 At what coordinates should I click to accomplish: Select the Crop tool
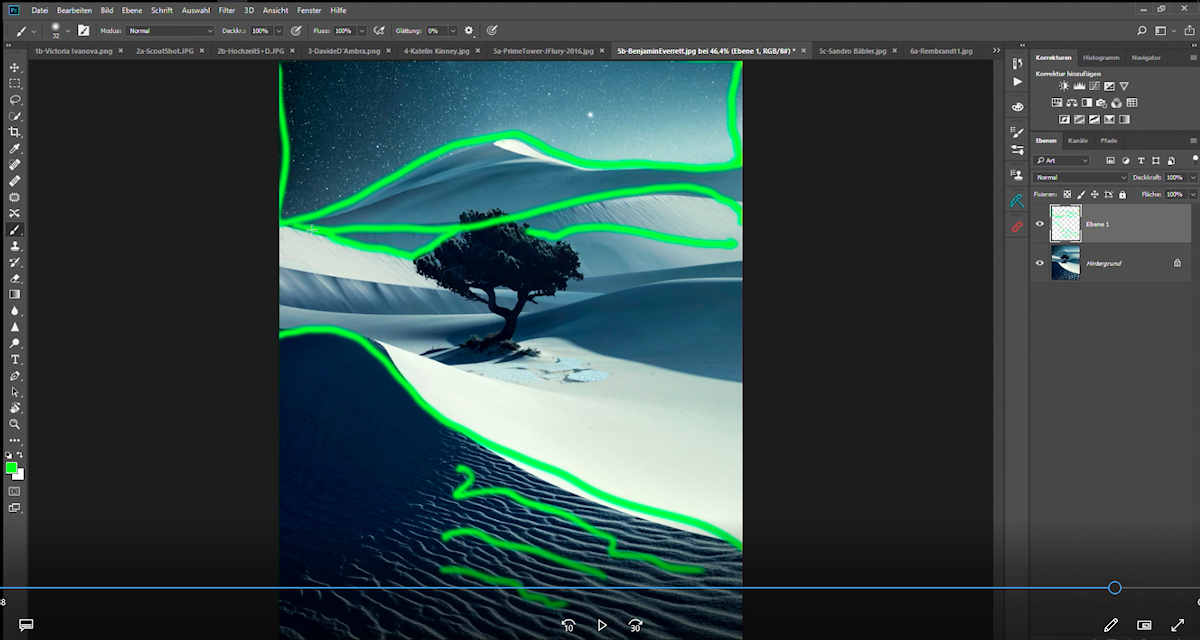point(15,132)
